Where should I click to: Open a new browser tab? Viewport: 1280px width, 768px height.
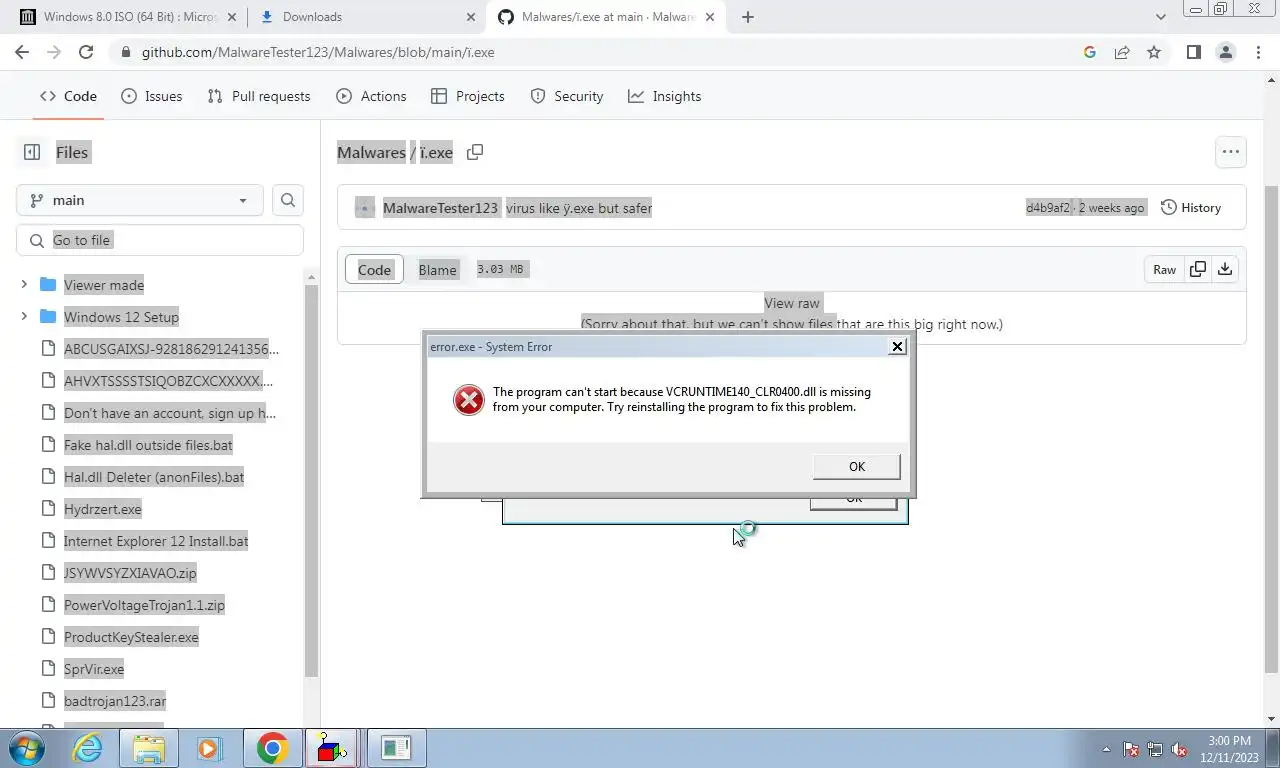pos(748,17)
